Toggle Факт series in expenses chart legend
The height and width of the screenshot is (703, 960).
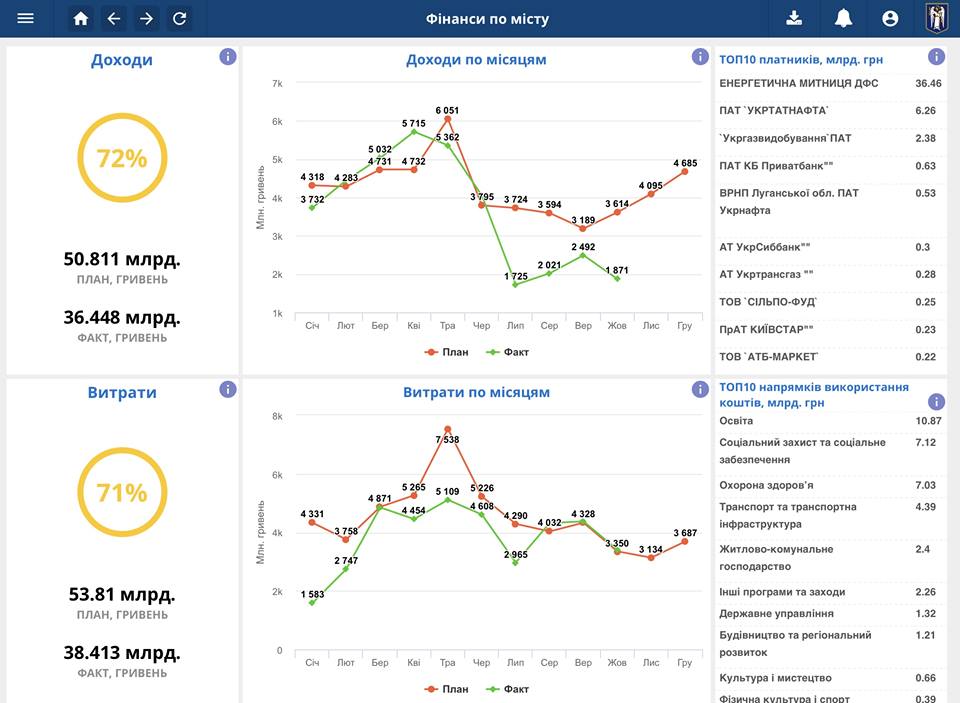pyautogui.click(x=507, y=689)
